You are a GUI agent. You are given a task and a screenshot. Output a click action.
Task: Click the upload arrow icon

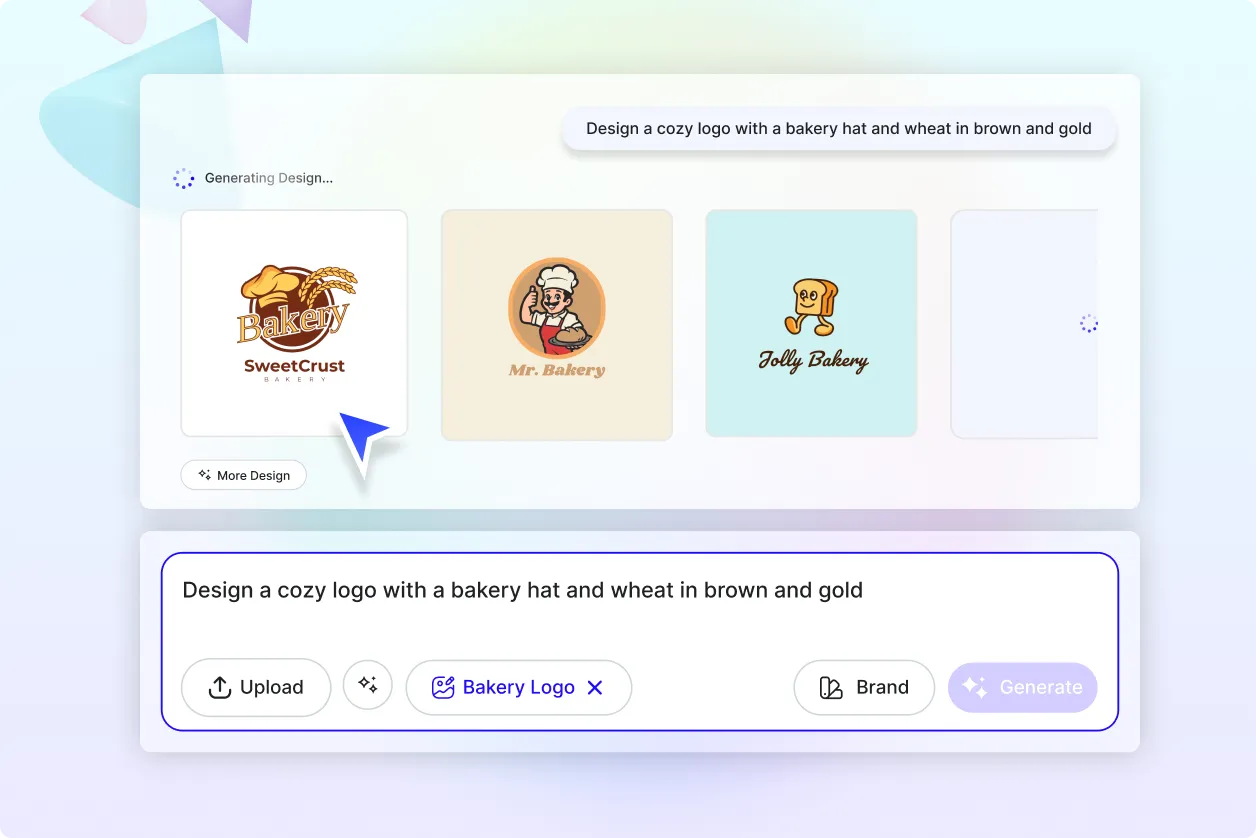(219, 687)
